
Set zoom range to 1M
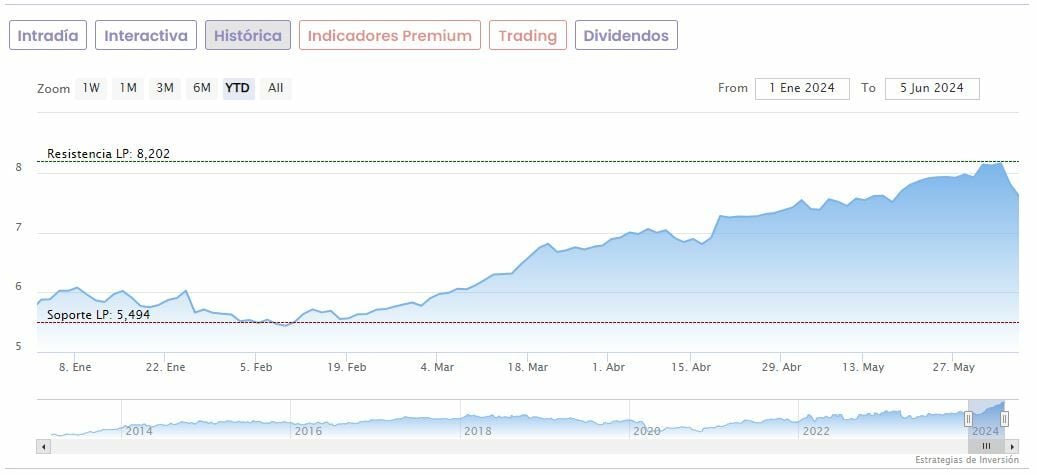(128, 88)
